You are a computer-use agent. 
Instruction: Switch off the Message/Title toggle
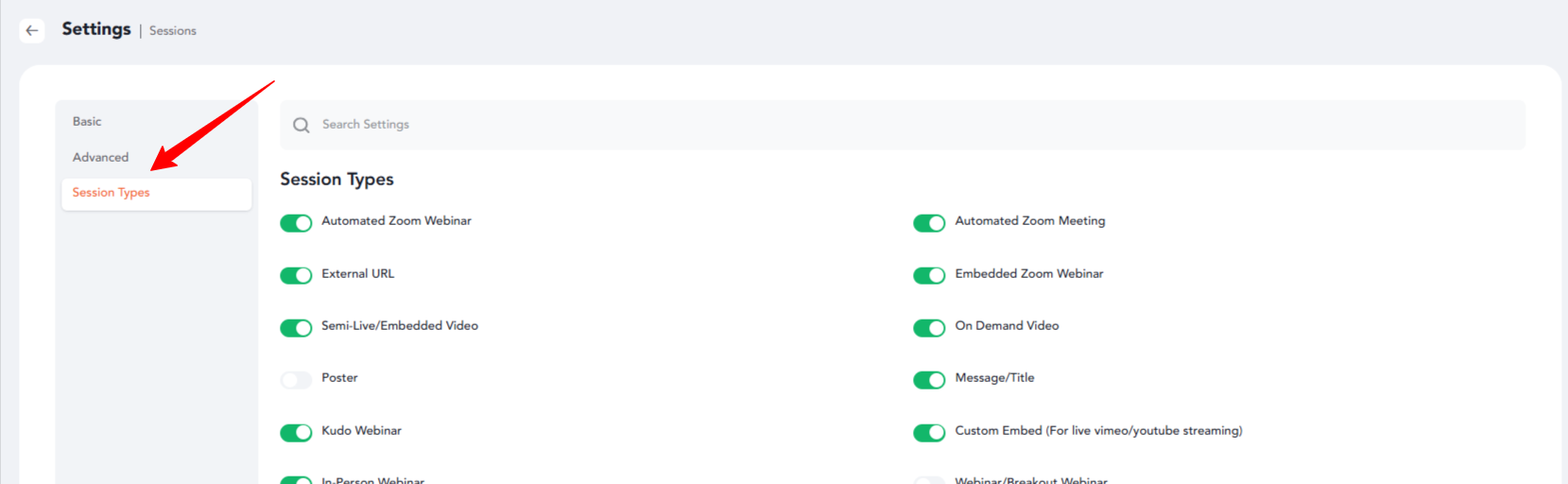929,380
